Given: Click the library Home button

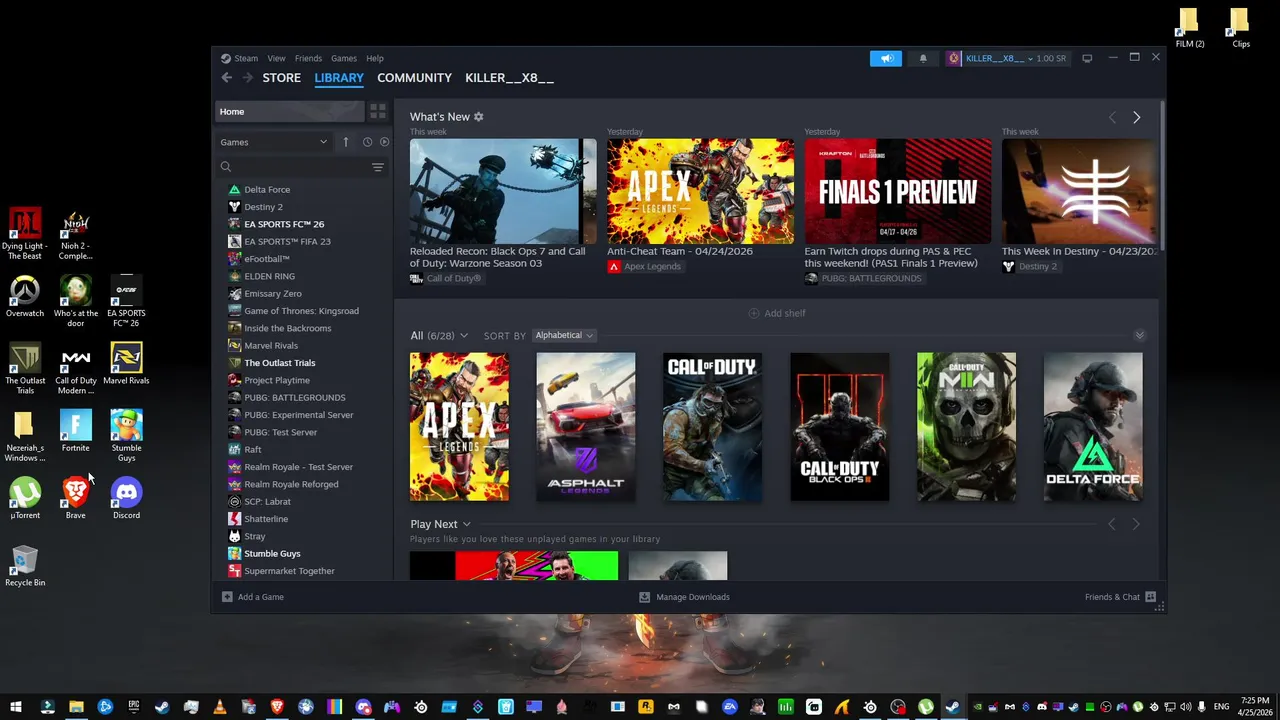Looking at the screenshot, I should [x=288, y=112].
